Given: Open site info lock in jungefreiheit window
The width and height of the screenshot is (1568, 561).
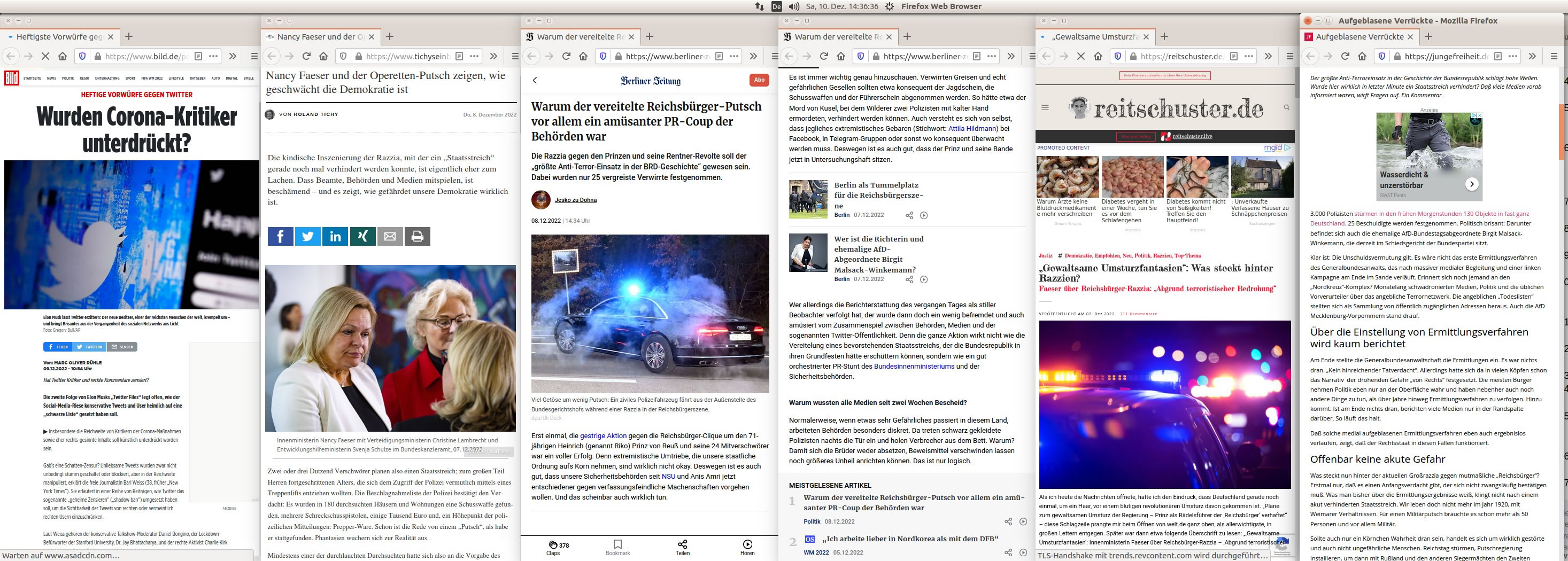Looking at the screenshot, I should pyautogui.click(x=1396, y=56).
